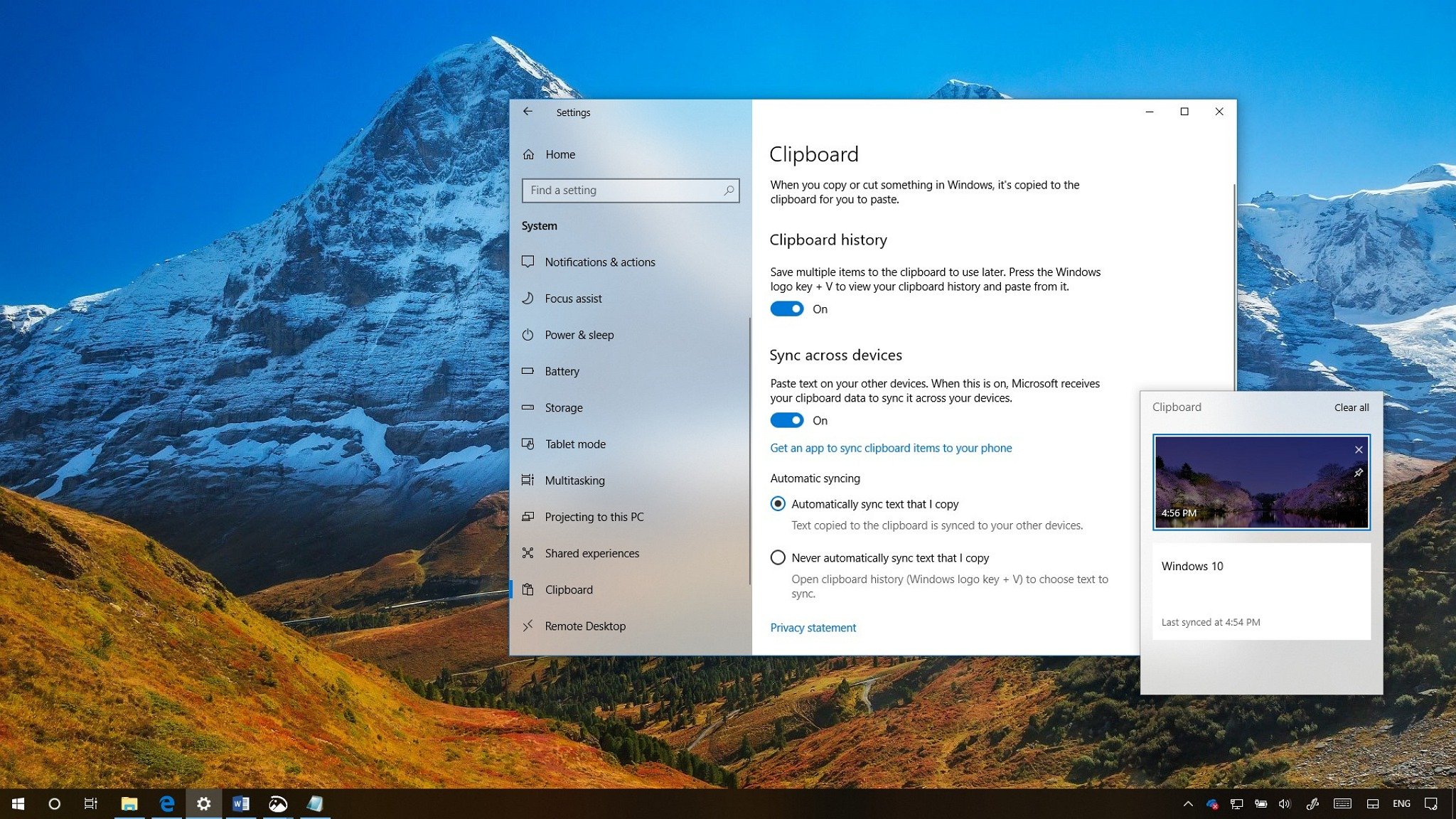Screen dimensions: 1456x819
Task: Select Never automatically sync text that I copy
Action: 778,557
